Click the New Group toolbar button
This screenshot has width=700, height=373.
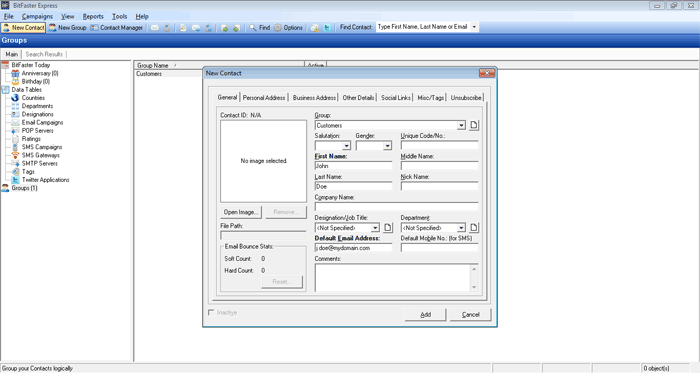point(67,28)
